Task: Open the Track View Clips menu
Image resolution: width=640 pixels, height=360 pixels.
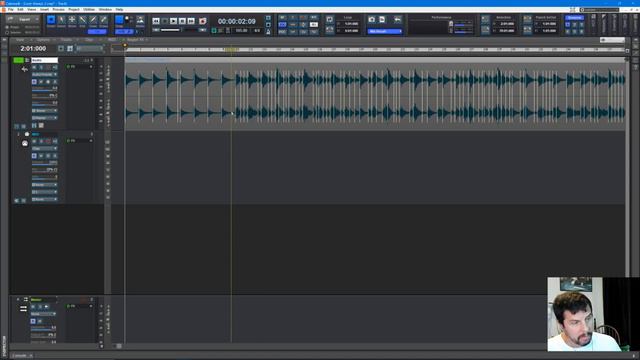Action: pyautogui.click(x=89, y=40)
